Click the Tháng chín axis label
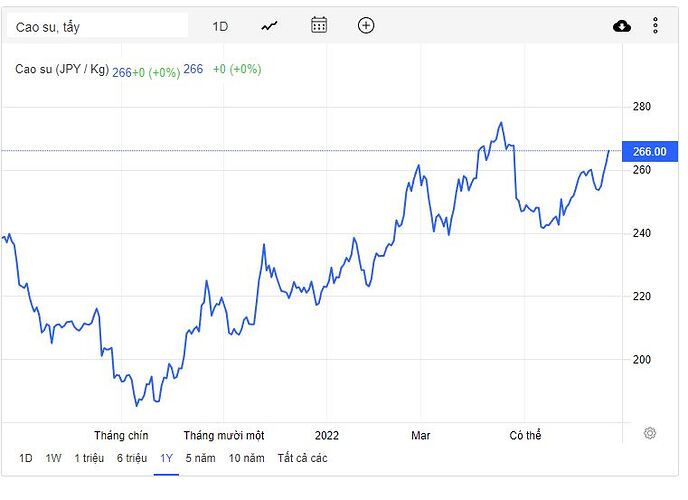688x500 pixels. (121, 435)
